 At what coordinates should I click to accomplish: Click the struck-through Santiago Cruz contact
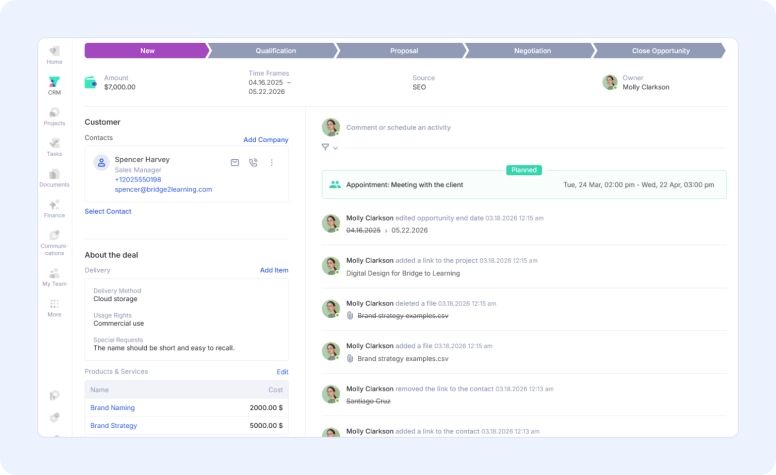coord(368,401)
